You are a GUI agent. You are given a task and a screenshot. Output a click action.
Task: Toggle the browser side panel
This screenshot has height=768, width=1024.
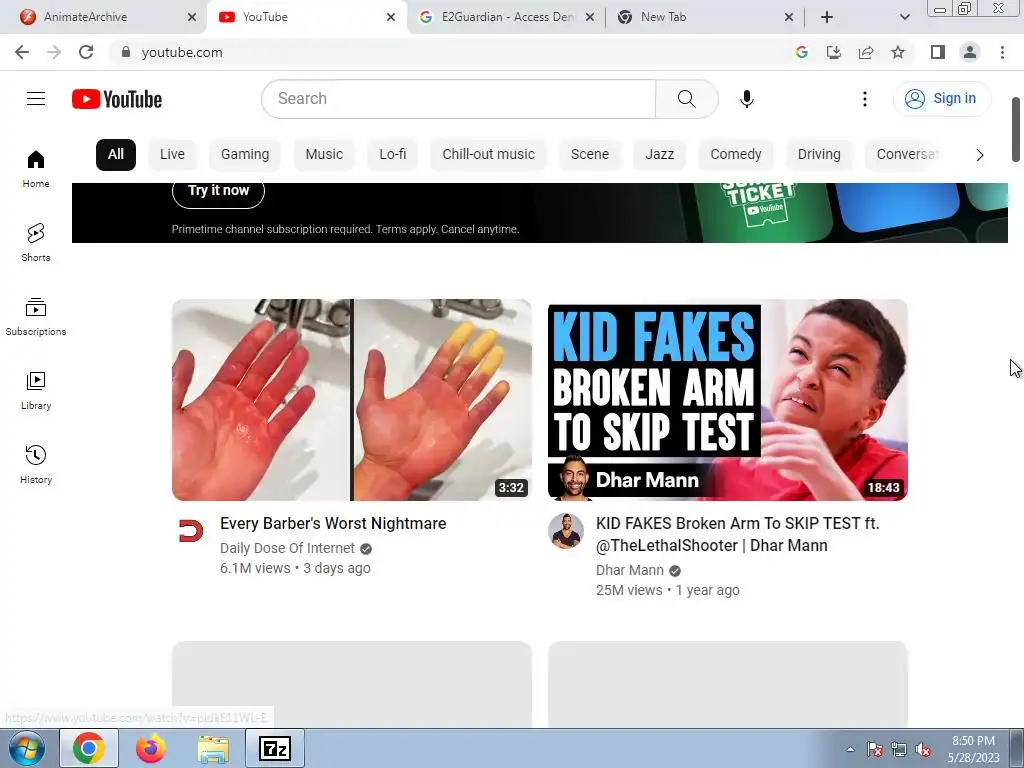point(938,52)
